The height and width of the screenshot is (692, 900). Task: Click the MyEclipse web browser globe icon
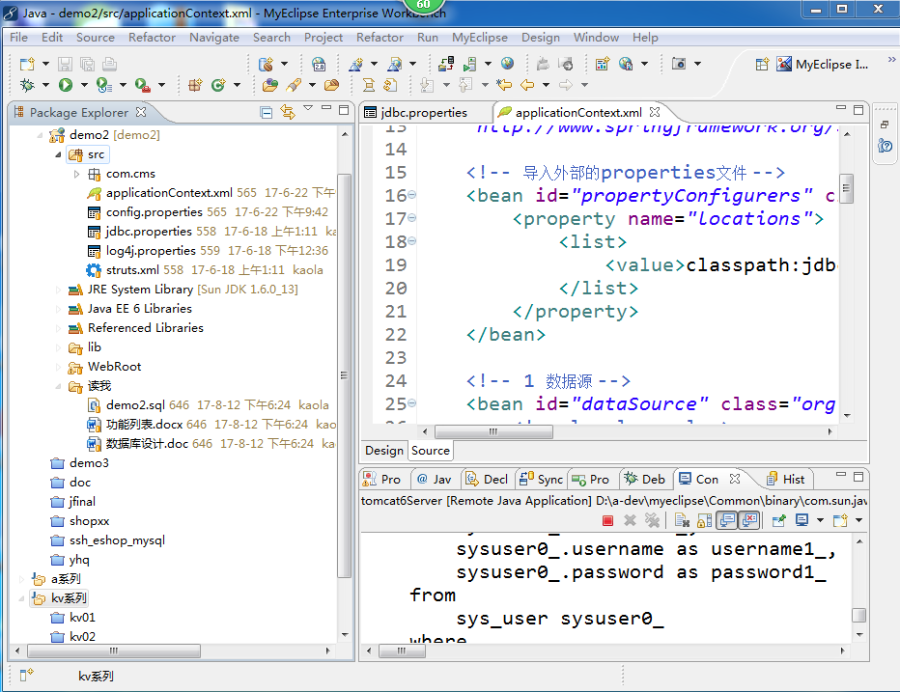point(507,64)
